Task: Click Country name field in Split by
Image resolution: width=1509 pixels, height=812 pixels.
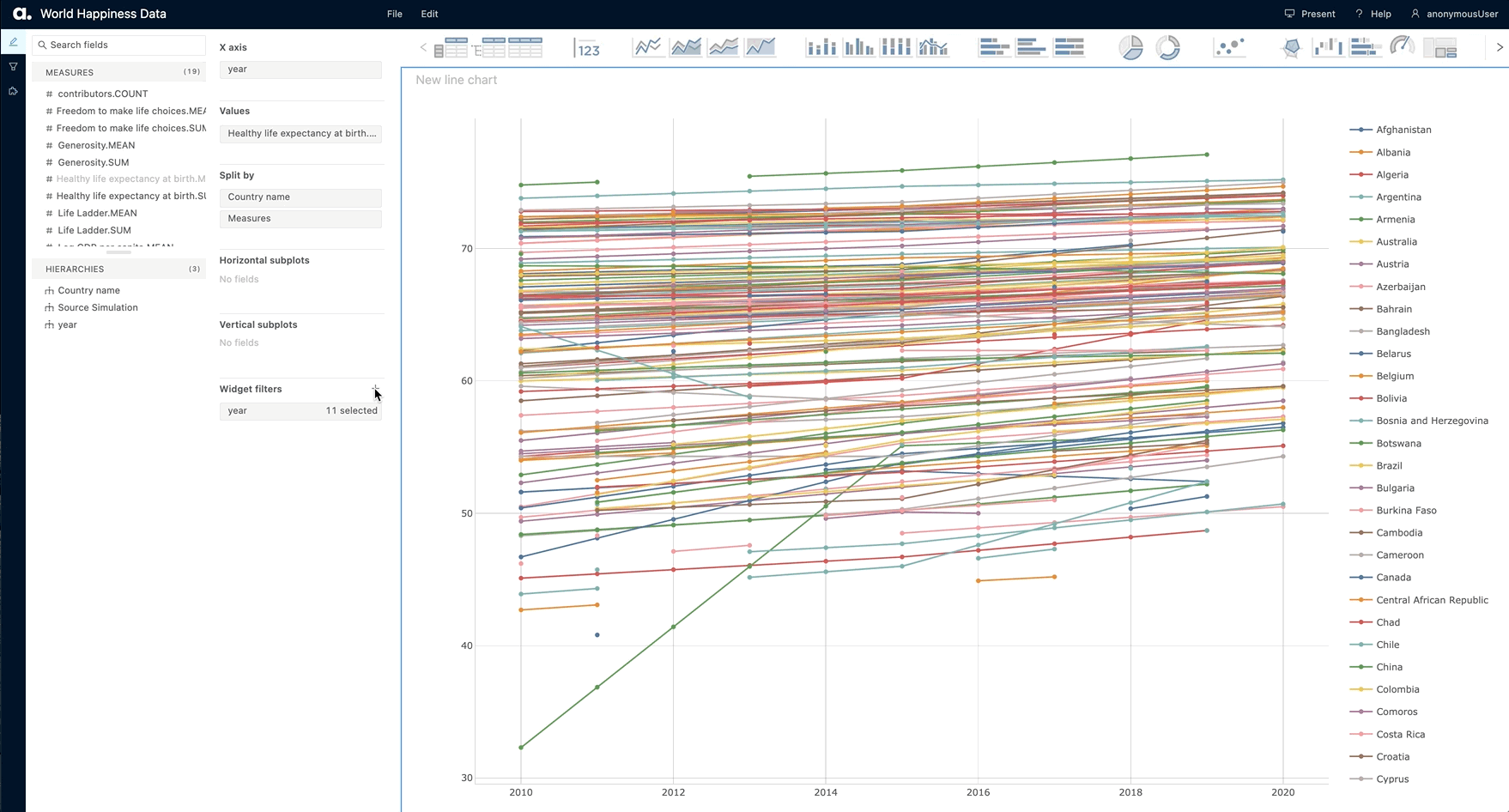Action: tap(300, 197)
